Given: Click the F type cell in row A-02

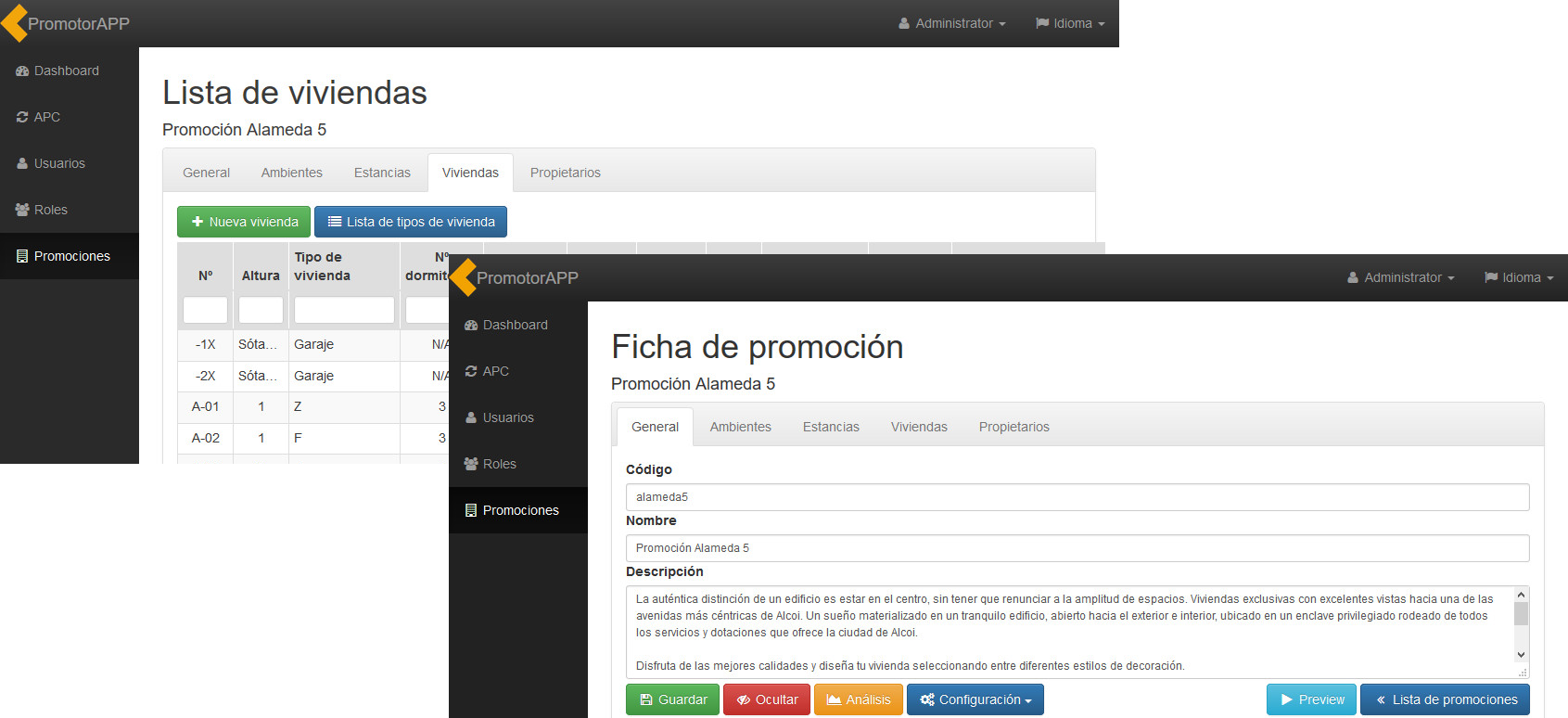Looking at the screenshot, I should point(344,438).
